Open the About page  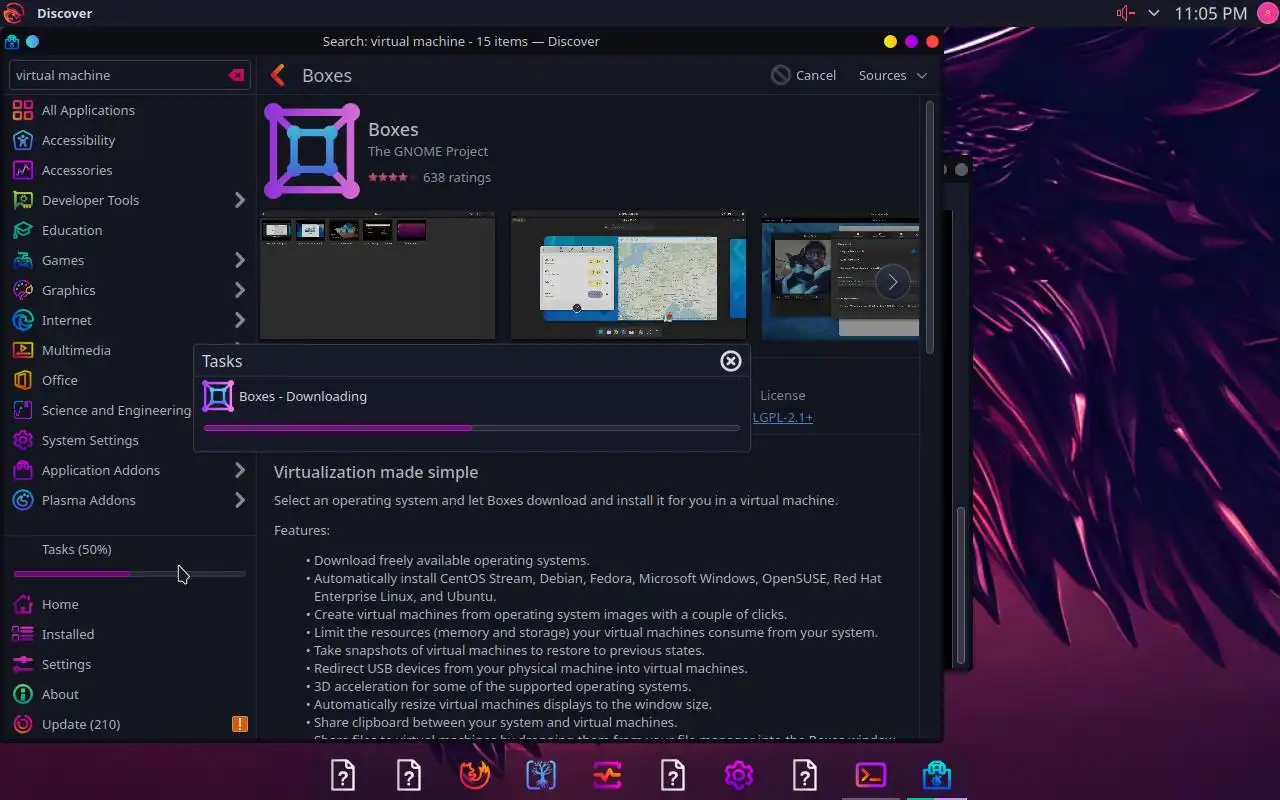click(x=130, y=694)
